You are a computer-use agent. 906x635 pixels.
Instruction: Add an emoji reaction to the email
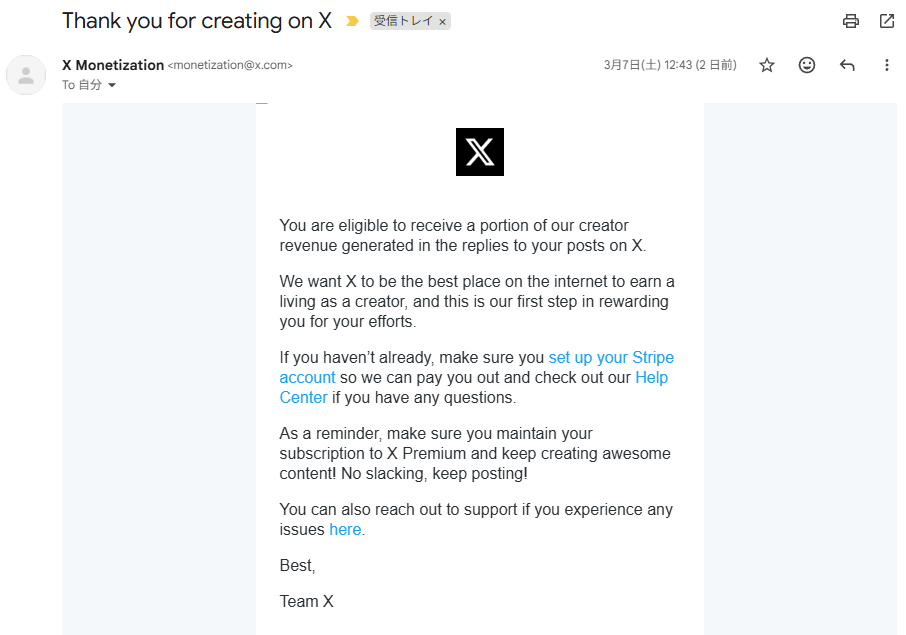[807, 65]
